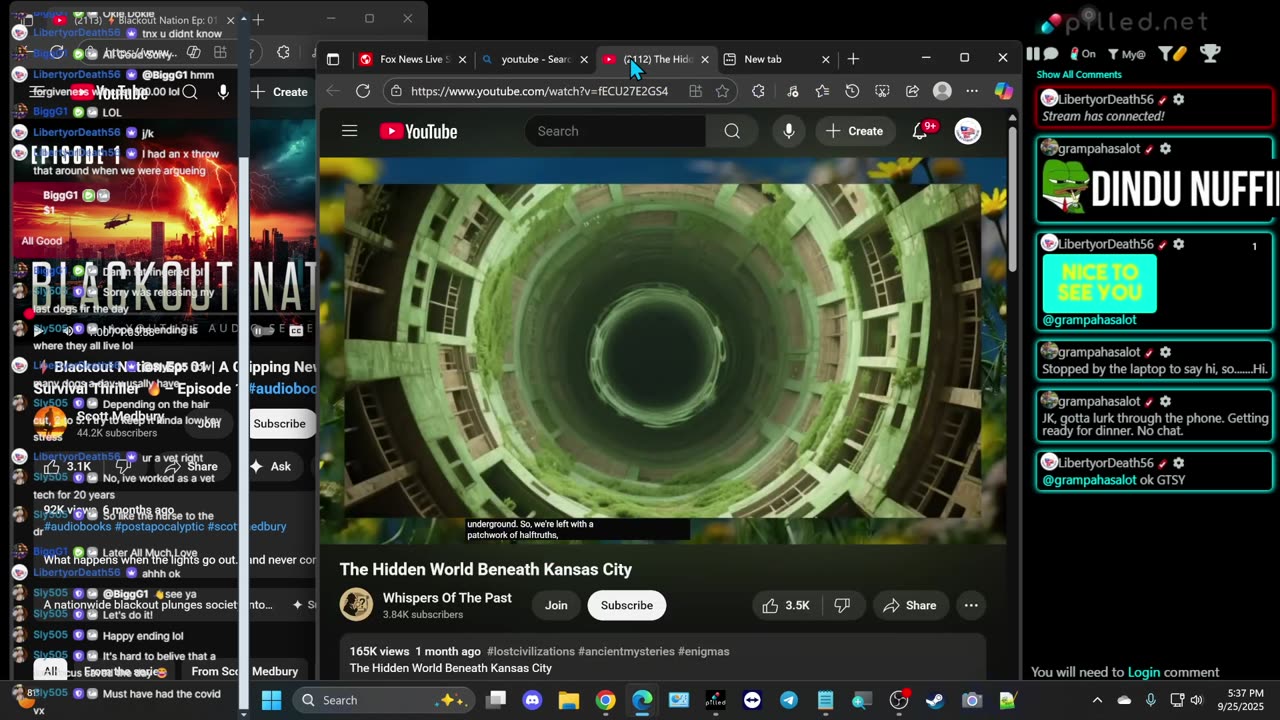Open Edge settings and more menu
This screenshot has width=1280, height=720.
[972, 91]
